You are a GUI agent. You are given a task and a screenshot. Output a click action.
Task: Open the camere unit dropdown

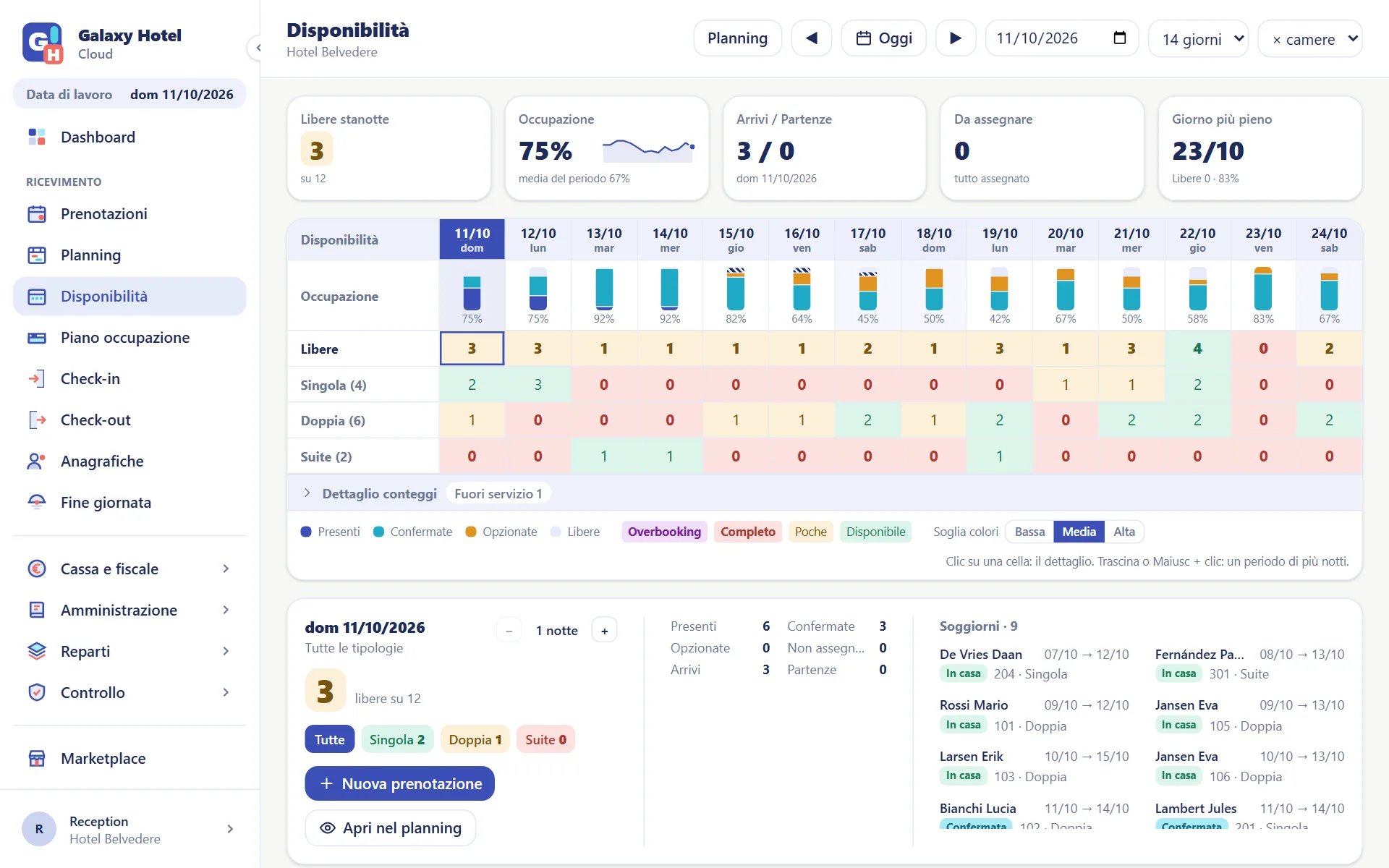(1311, 39)
